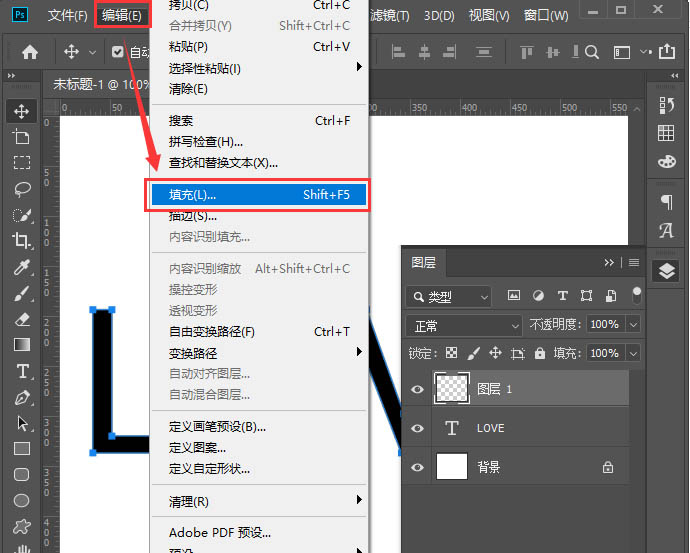Select the Rounded Rectangle tool
The width and height of the screenshot is (690, 553).
coord(22,474)
